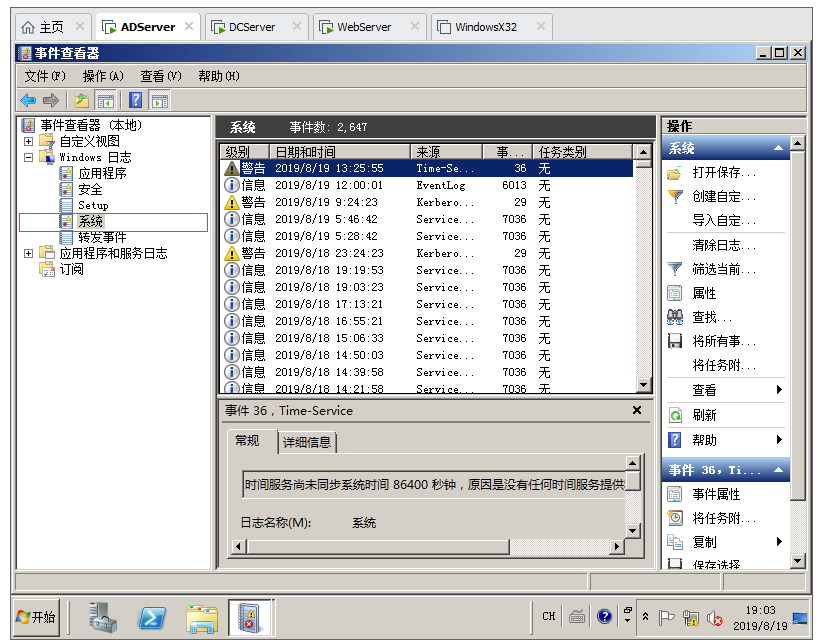Click actions pane scrollbar down arrow
Screen dimensions: 819x642
tap(797, 561)
